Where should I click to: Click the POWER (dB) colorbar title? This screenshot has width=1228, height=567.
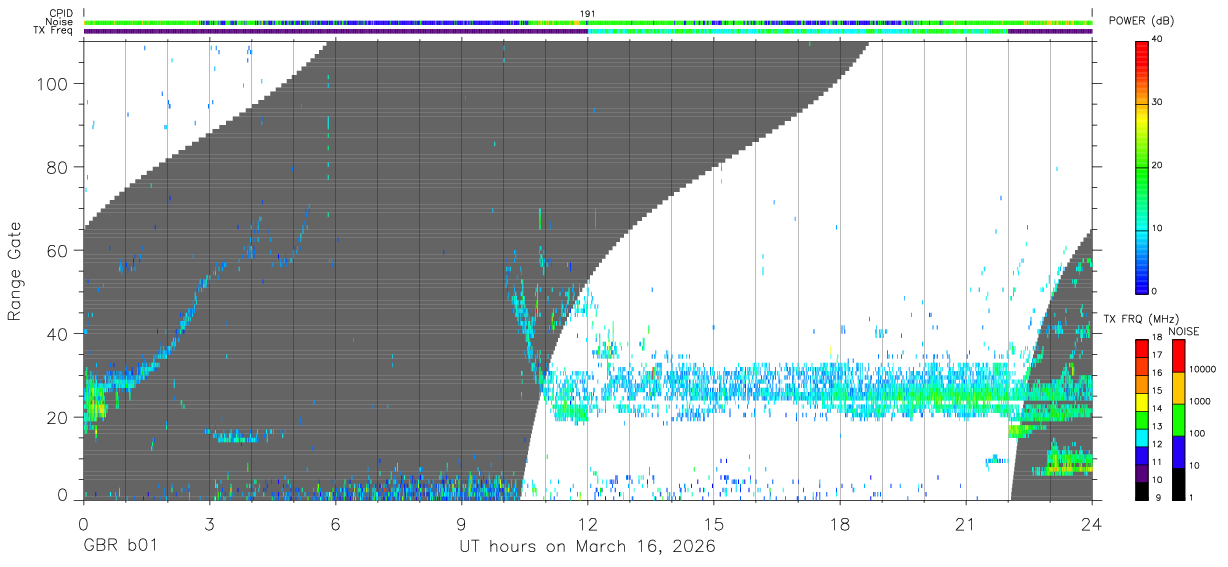1141,22
